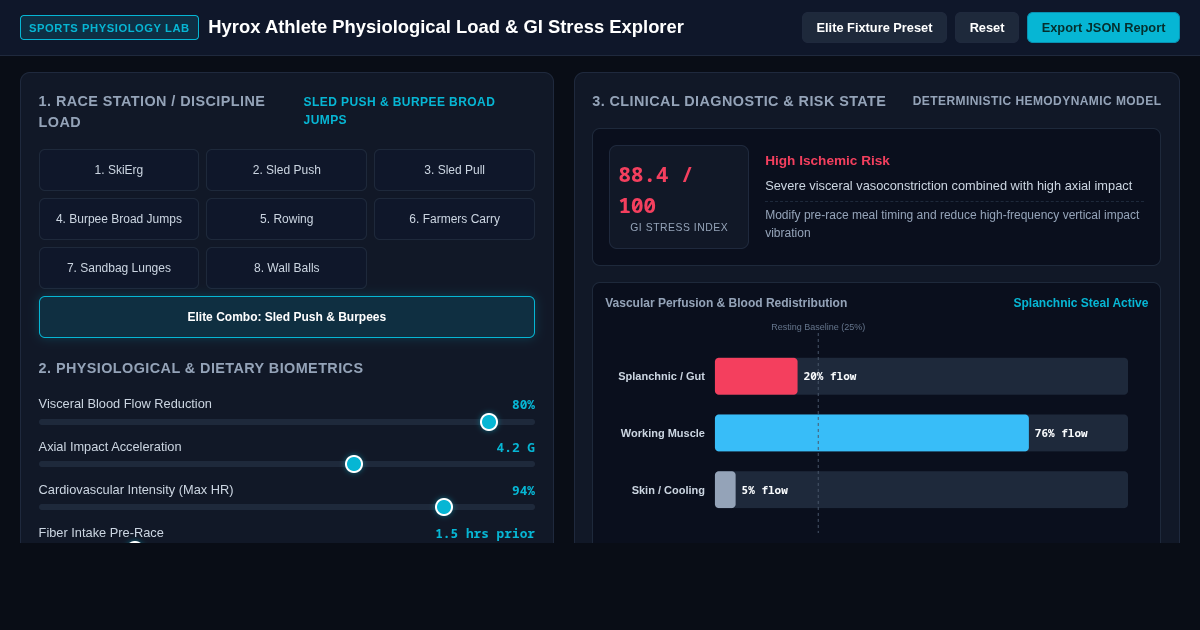
Task: Pick the 4. Burpee Broad Jumps station
Action: coord(119,219)
